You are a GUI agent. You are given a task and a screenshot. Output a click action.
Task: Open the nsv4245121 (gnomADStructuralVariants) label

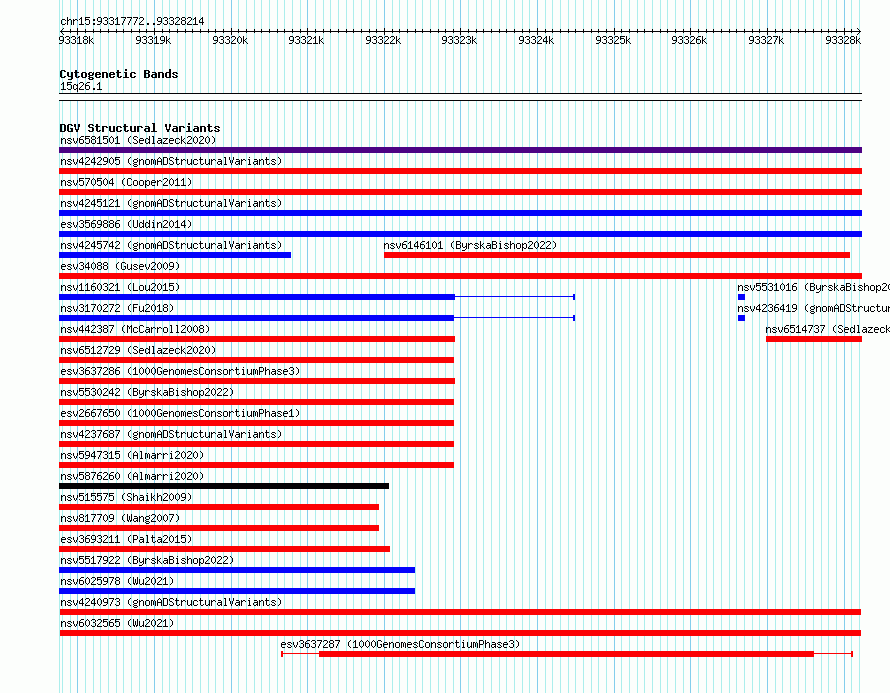171,203
